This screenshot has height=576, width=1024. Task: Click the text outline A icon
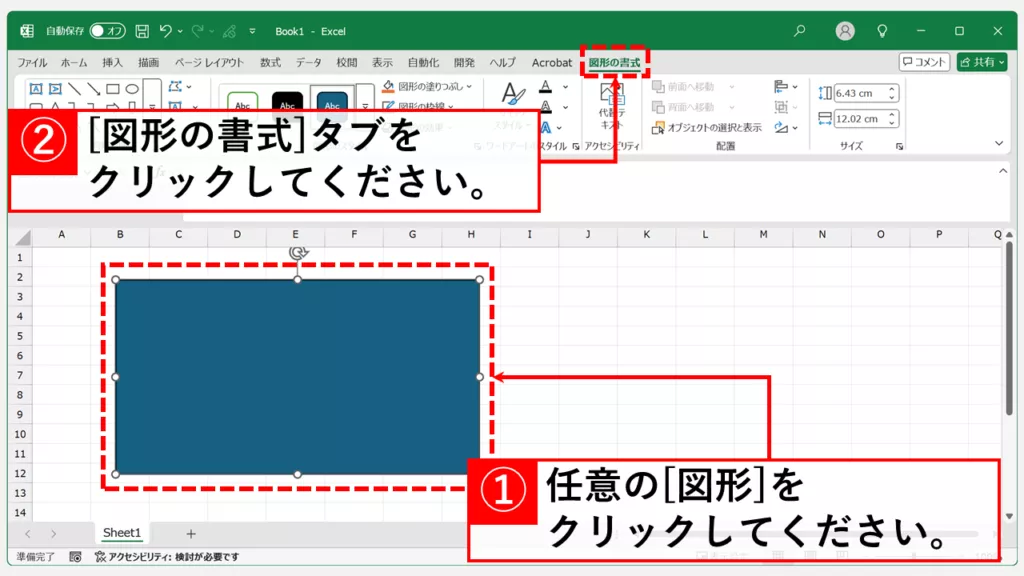click(x=546, y=106)
